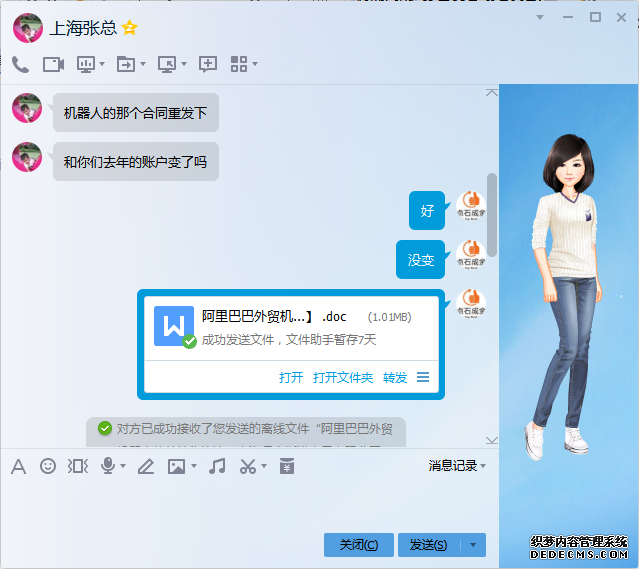Click the chat scroll up arrow
The height and width of the screenshot is (569, 639).
pyautogui.click(x=492, y=93)
